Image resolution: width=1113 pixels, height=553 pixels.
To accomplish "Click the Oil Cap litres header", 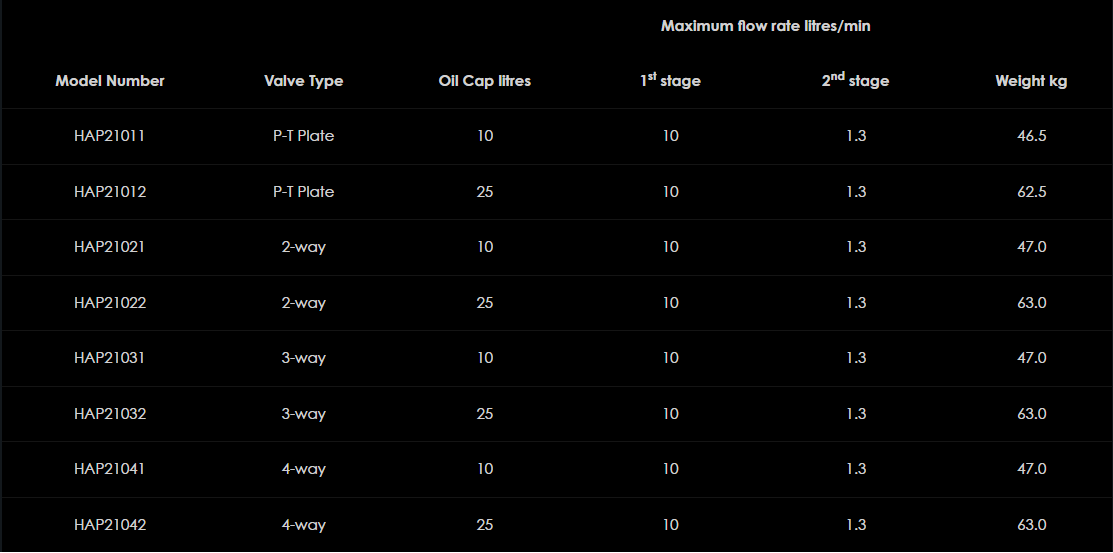I will click(484, 81).
